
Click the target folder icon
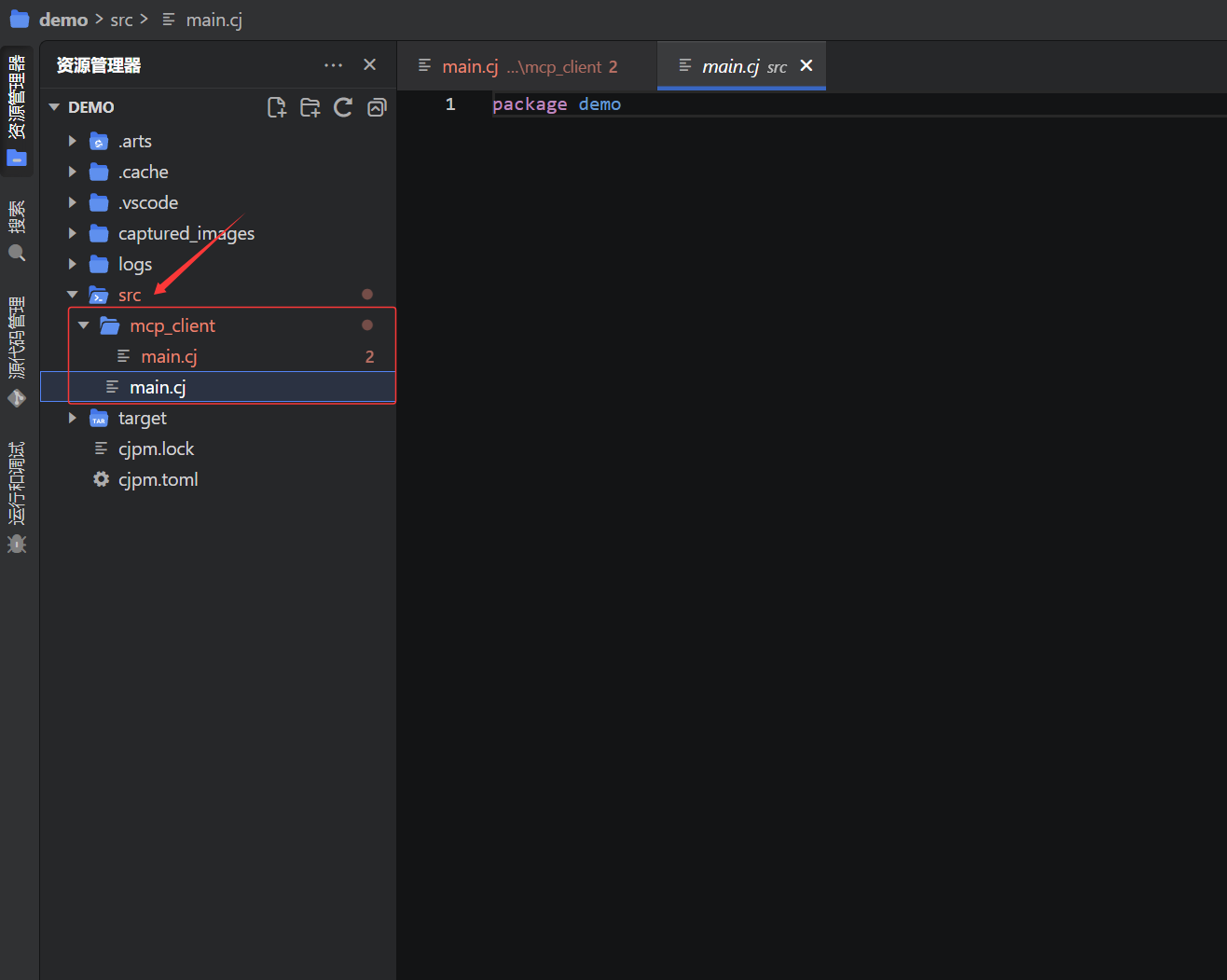click(99, 419)
